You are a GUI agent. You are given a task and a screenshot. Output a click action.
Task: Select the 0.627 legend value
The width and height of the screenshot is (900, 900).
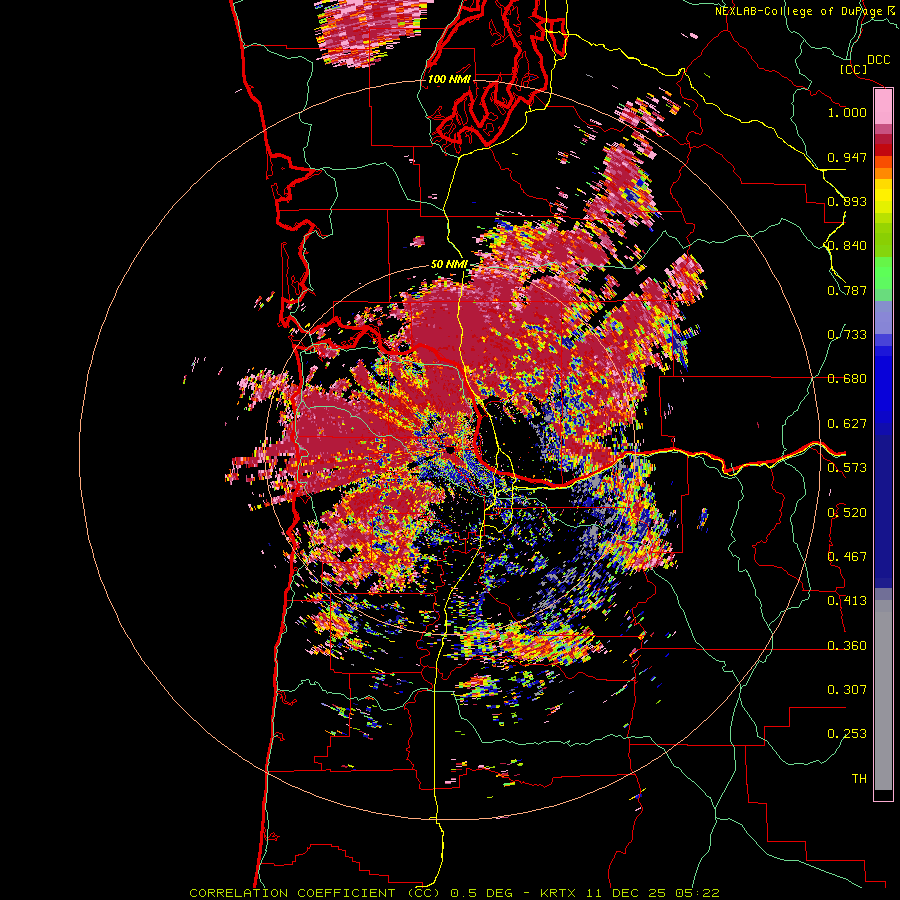coord(847,424)
